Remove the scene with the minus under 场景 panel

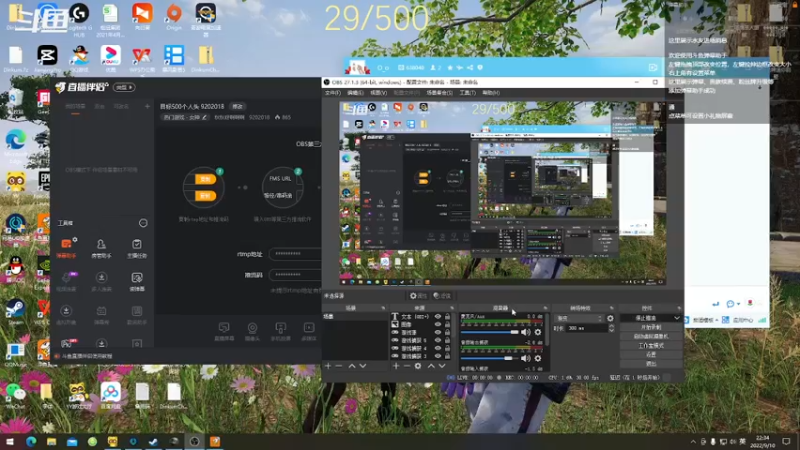click(x=339, y=366)
